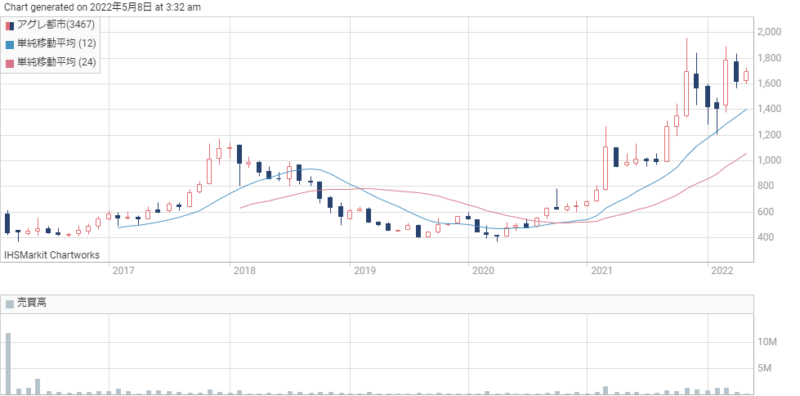This screenshot has height=396, width=800.
Task: Click the 600 price axis label
Action: point(765,212)
